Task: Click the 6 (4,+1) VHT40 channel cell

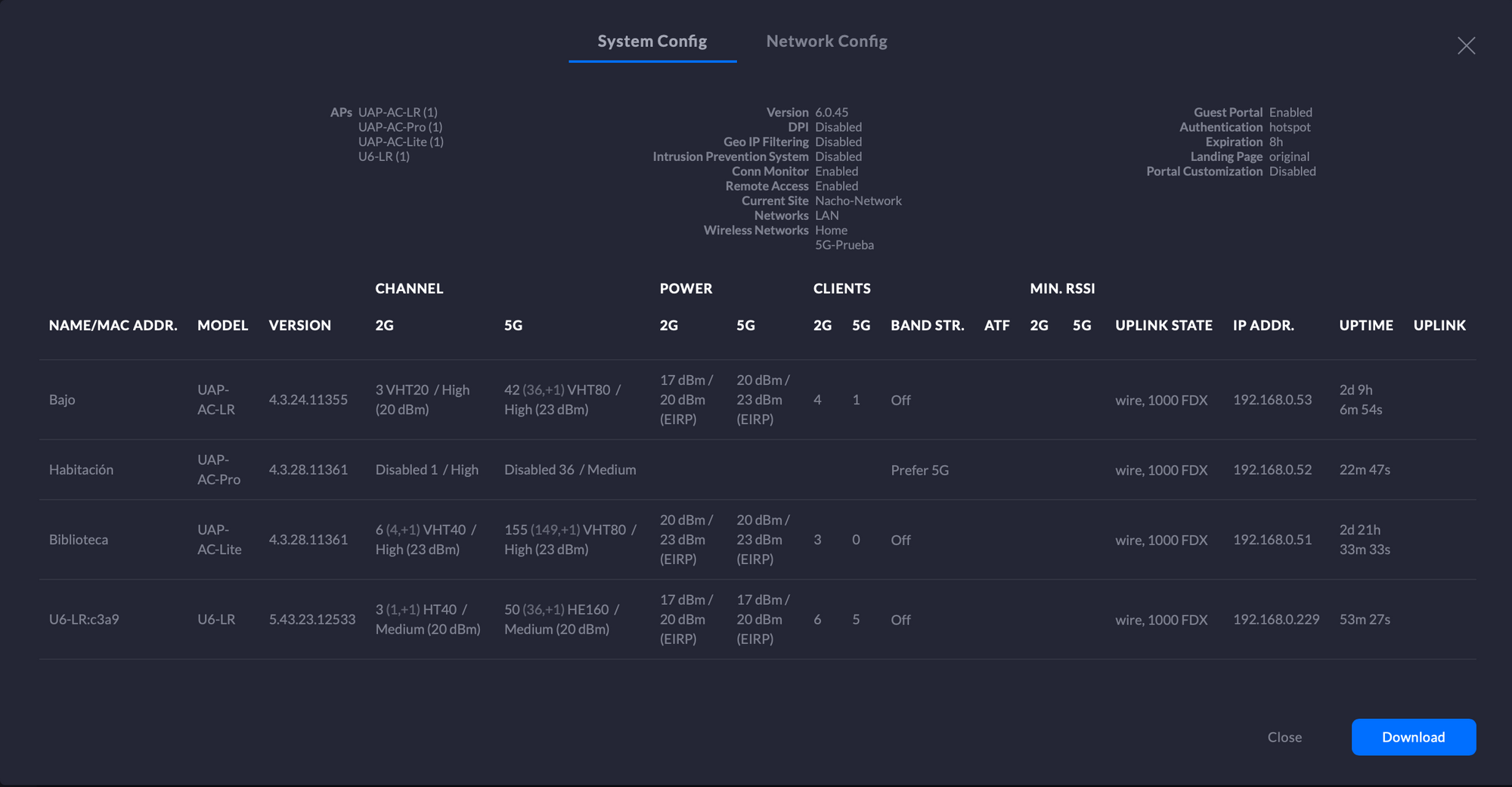Action: (426, 540)
